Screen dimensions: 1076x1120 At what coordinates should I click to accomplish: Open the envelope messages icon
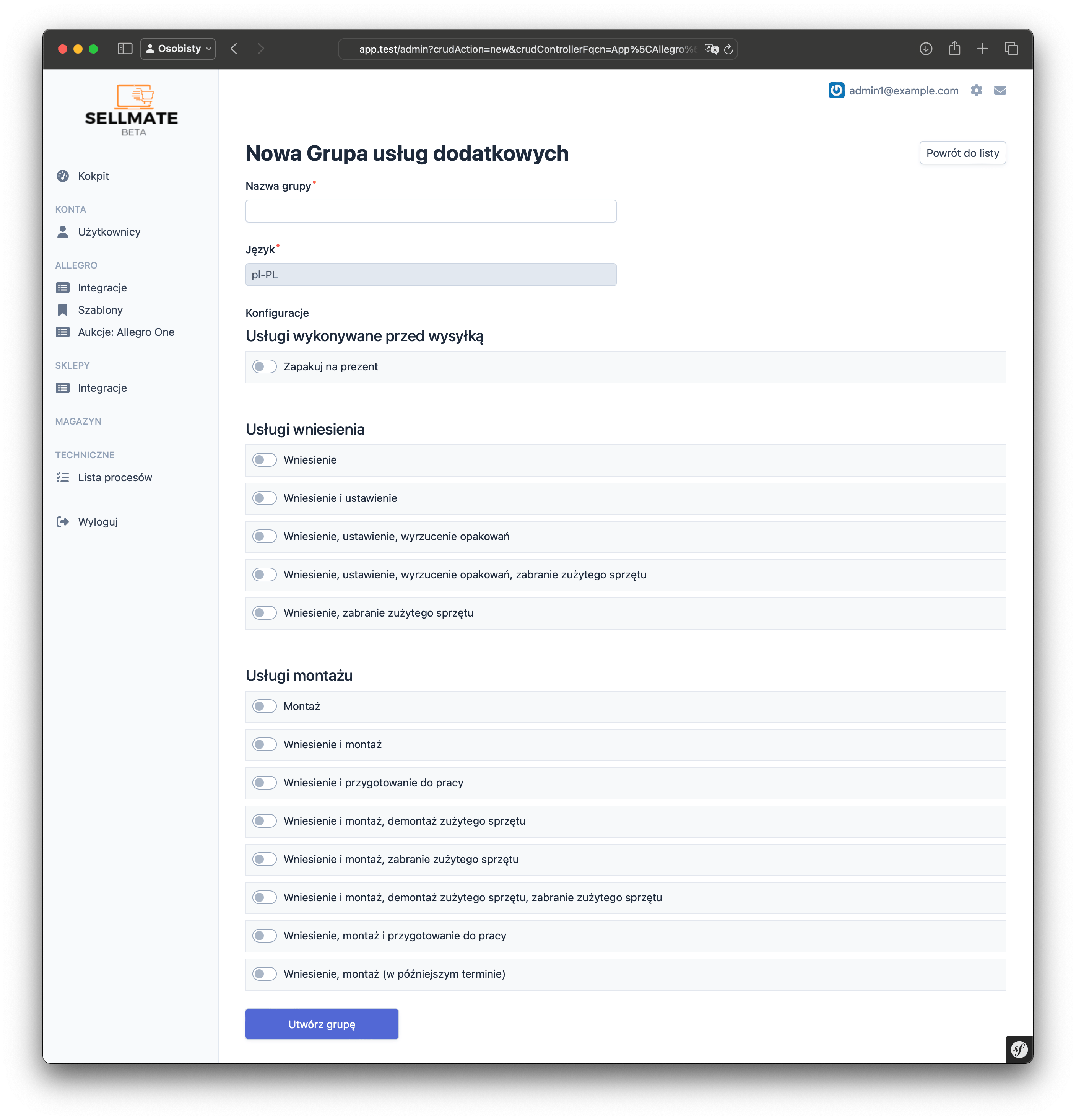click(1000, 91)
